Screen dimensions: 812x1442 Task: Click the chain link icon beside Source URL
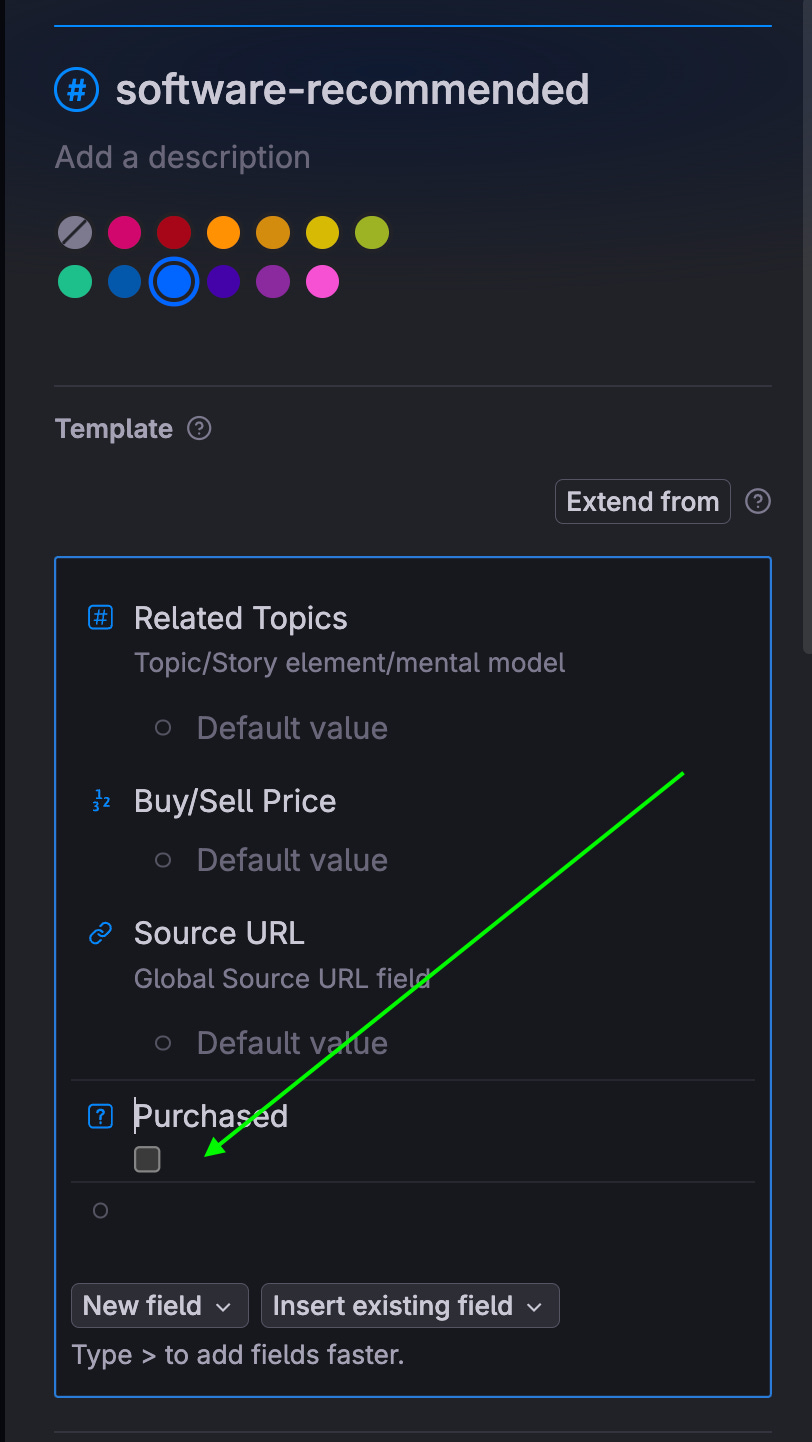[100, 933]
